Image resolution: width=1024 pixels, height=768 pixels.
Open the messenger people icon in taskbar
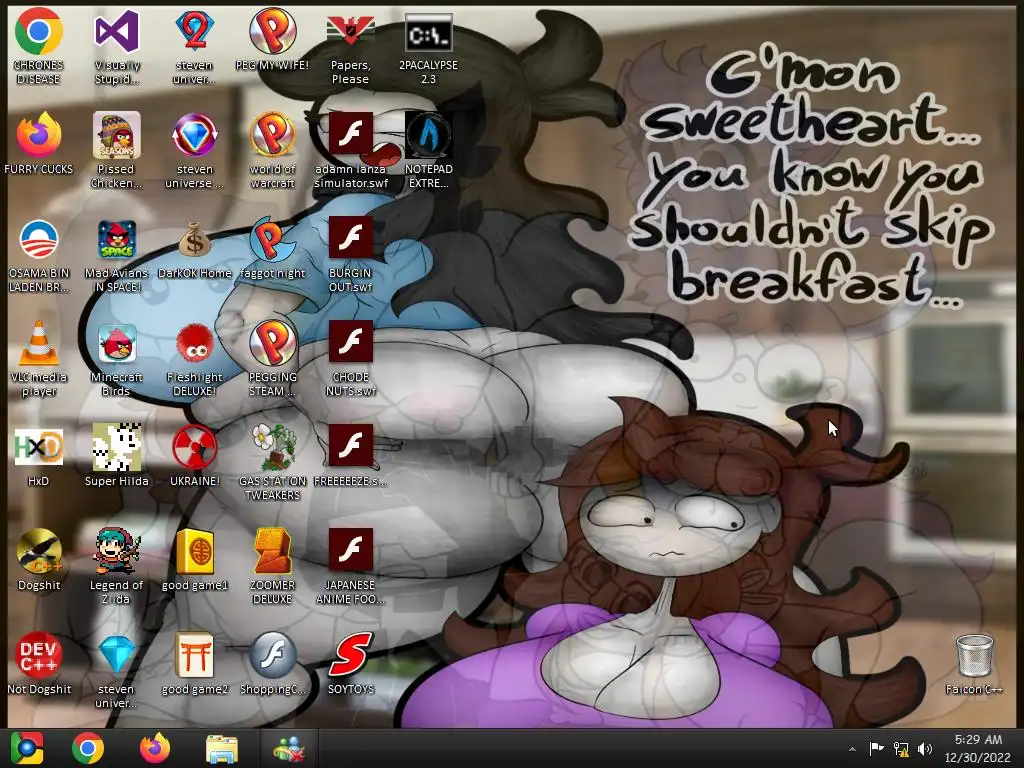point(289,748)
